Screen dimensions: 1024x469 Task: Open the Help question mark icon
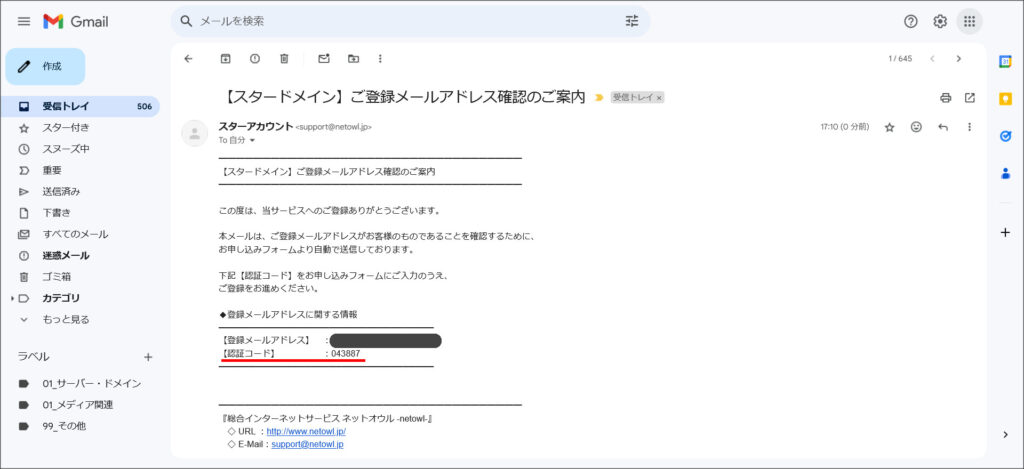click(x=910, y=22)
